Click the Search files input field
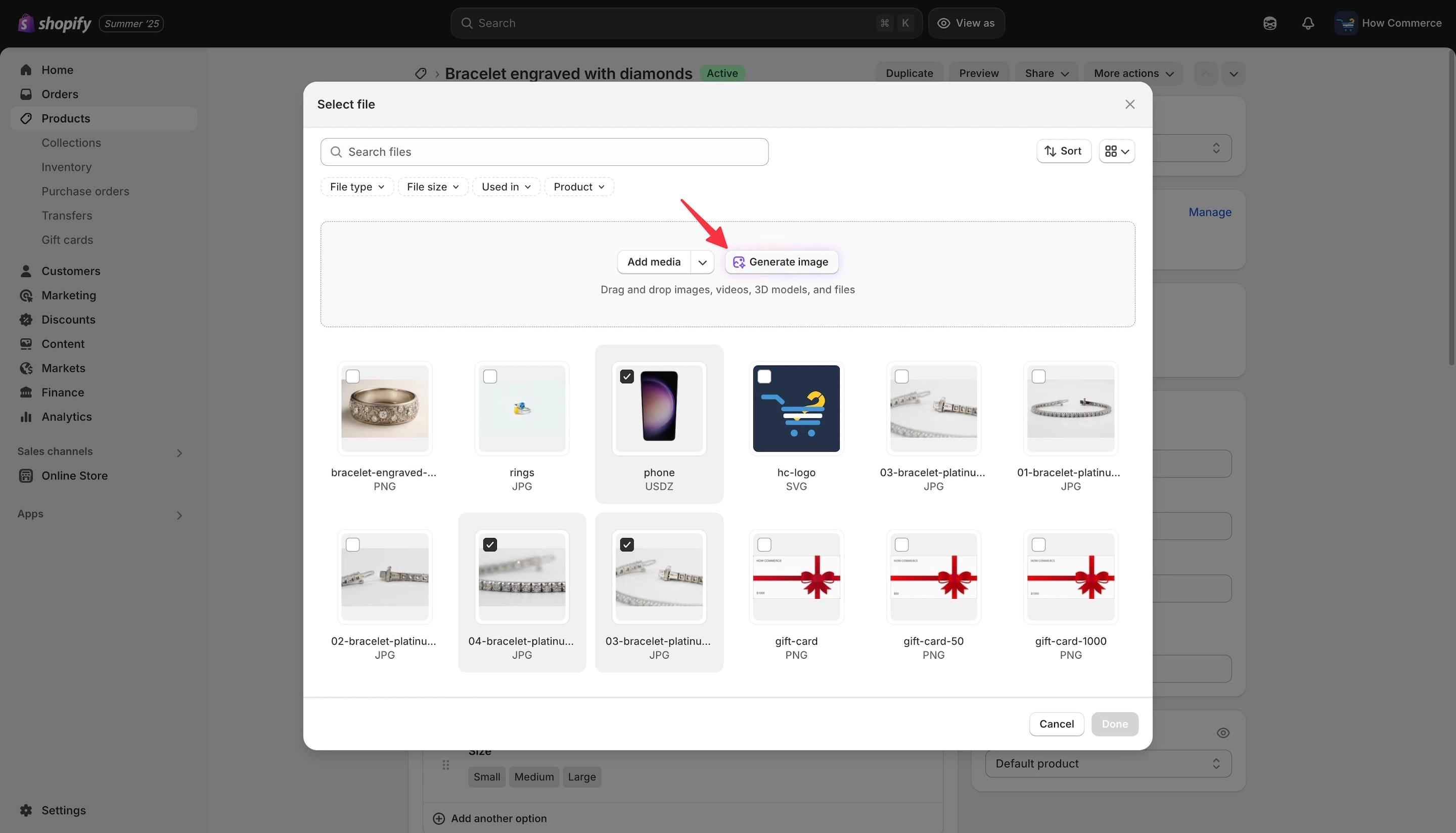Screen dimensions: 1456x833 point(544,152)
